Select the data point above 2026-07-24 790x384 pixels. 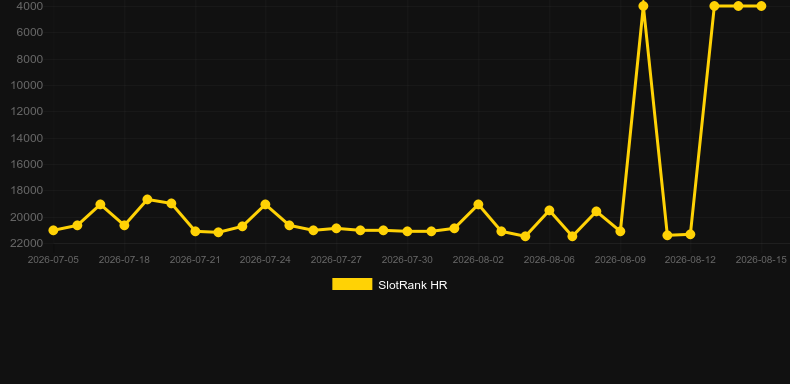pos(266,205)
